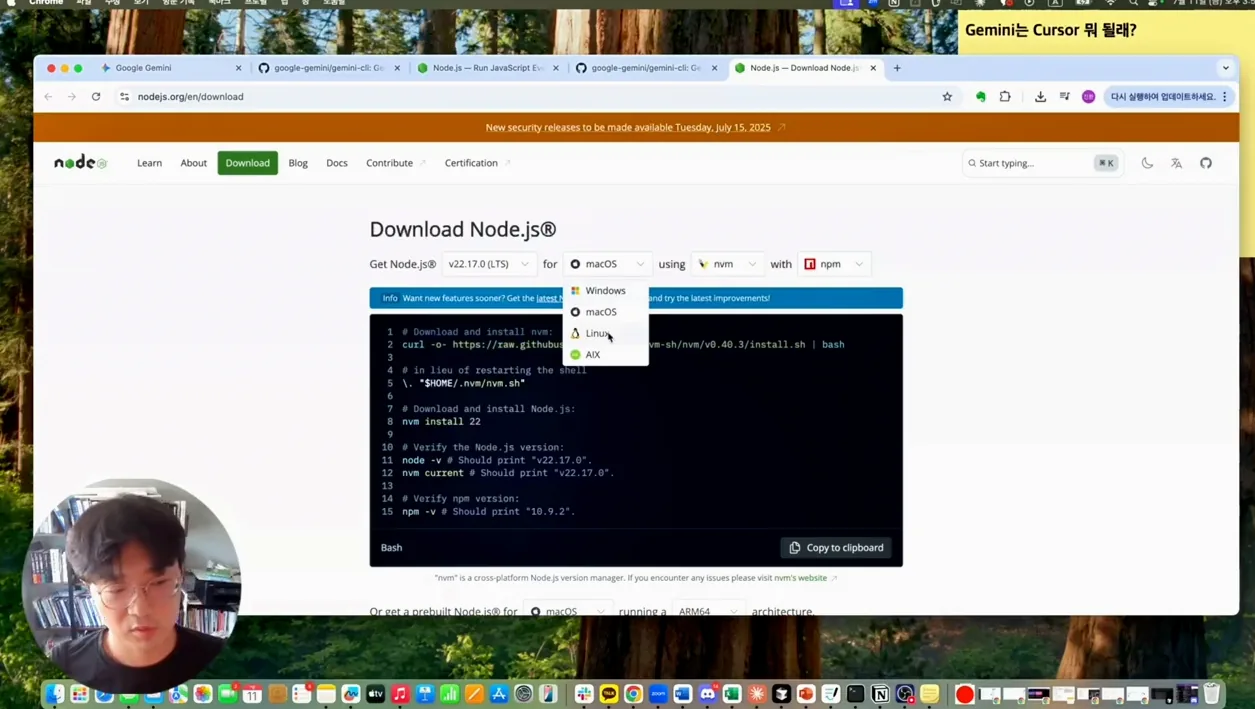Open Discord in the Dock
This screenshot has width=1255, height=709.
pyautogui.click(x=708, y=694)
